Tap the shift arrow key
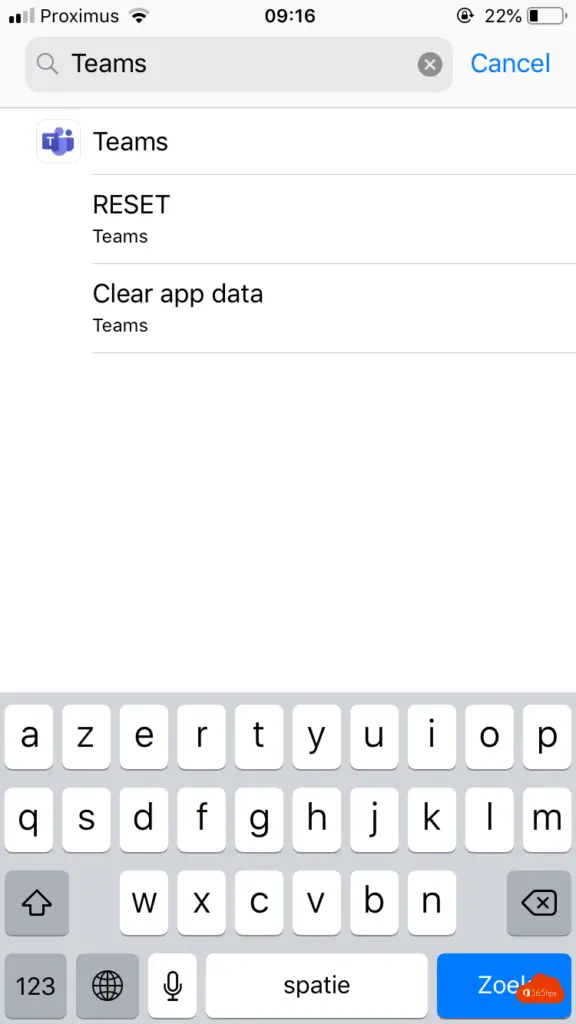 (37, 903)
